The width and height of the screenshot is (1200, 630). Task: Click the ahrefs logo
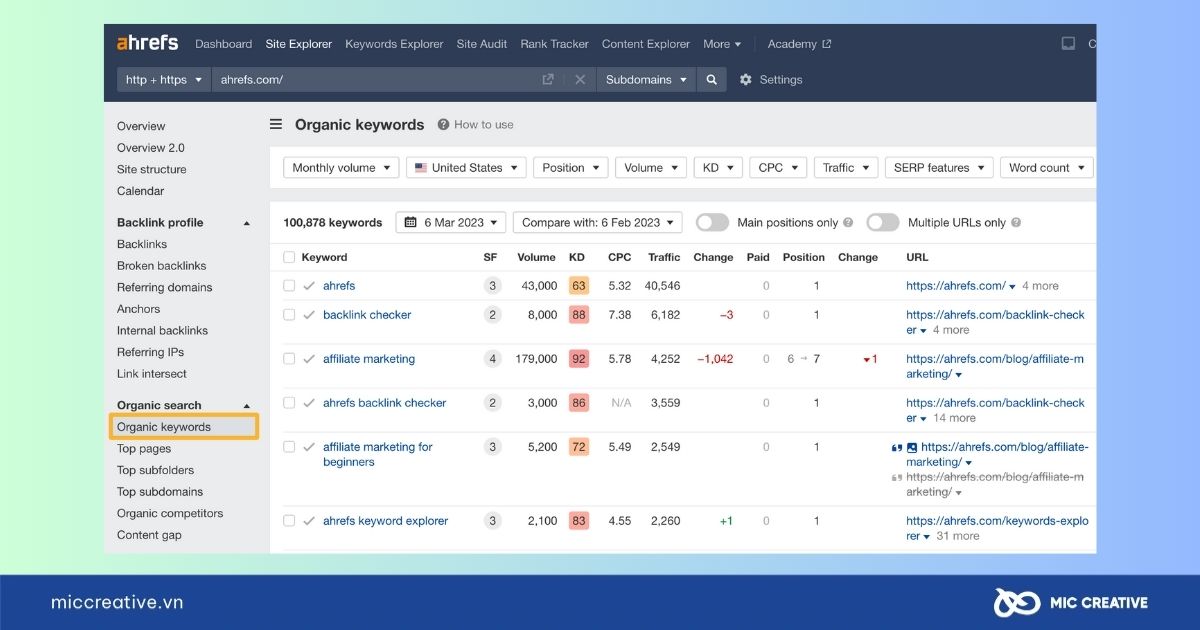click(147, 43)
